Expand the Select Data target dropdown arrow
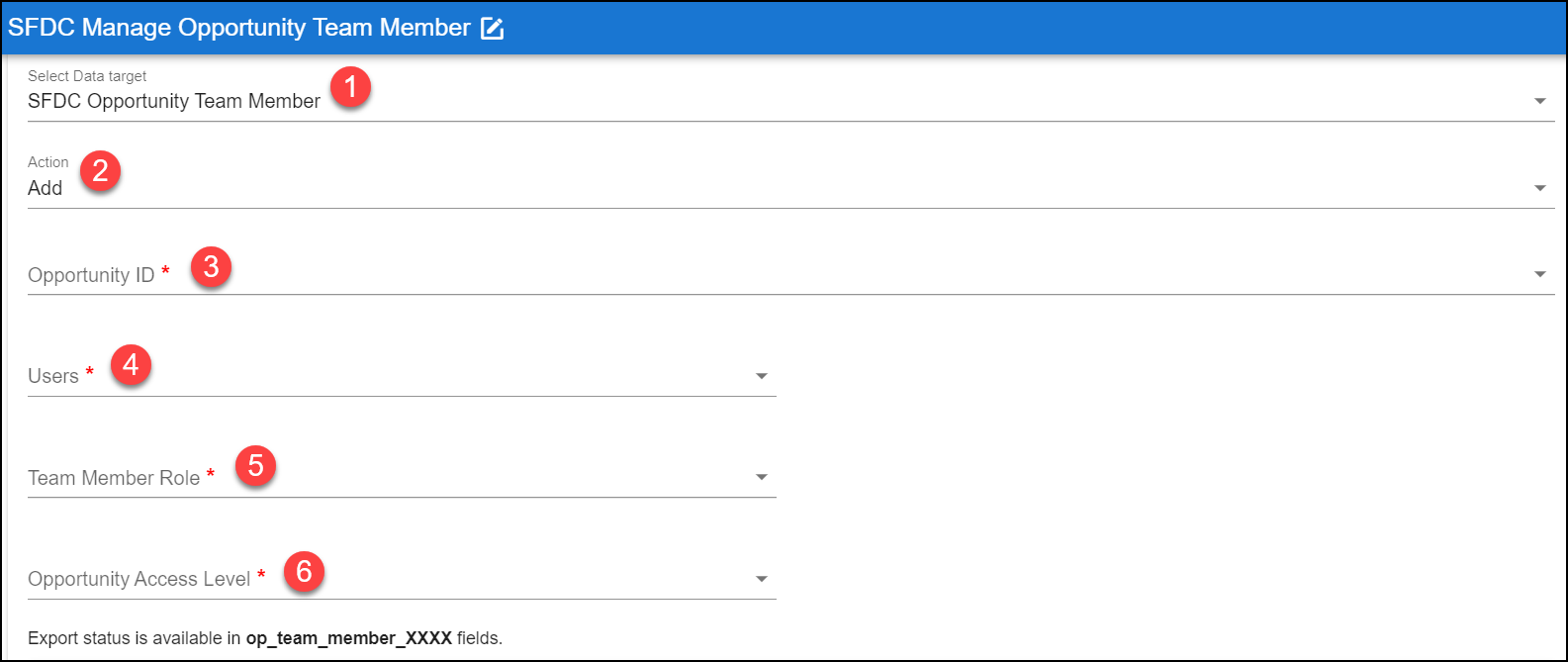The width and height of the screenshot is (1568, 662). [1539, 101]
